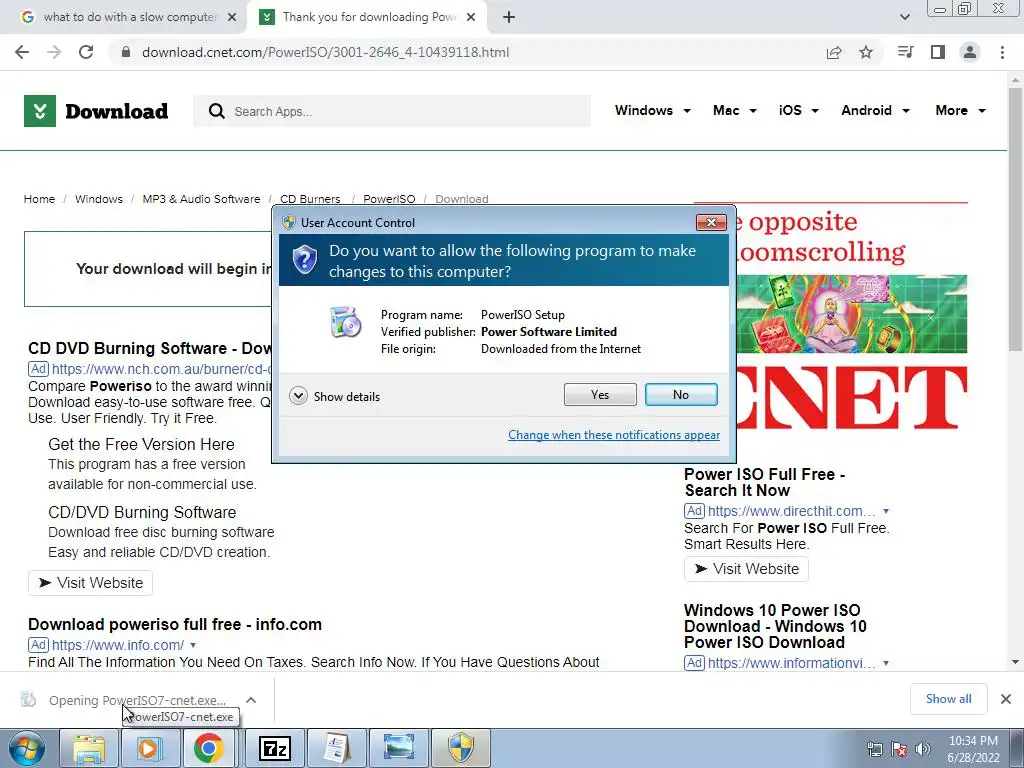This screenshot has height=768, width=1024.
Task: Click the PowerISO breadcrumb link
Action: [389, 199]
